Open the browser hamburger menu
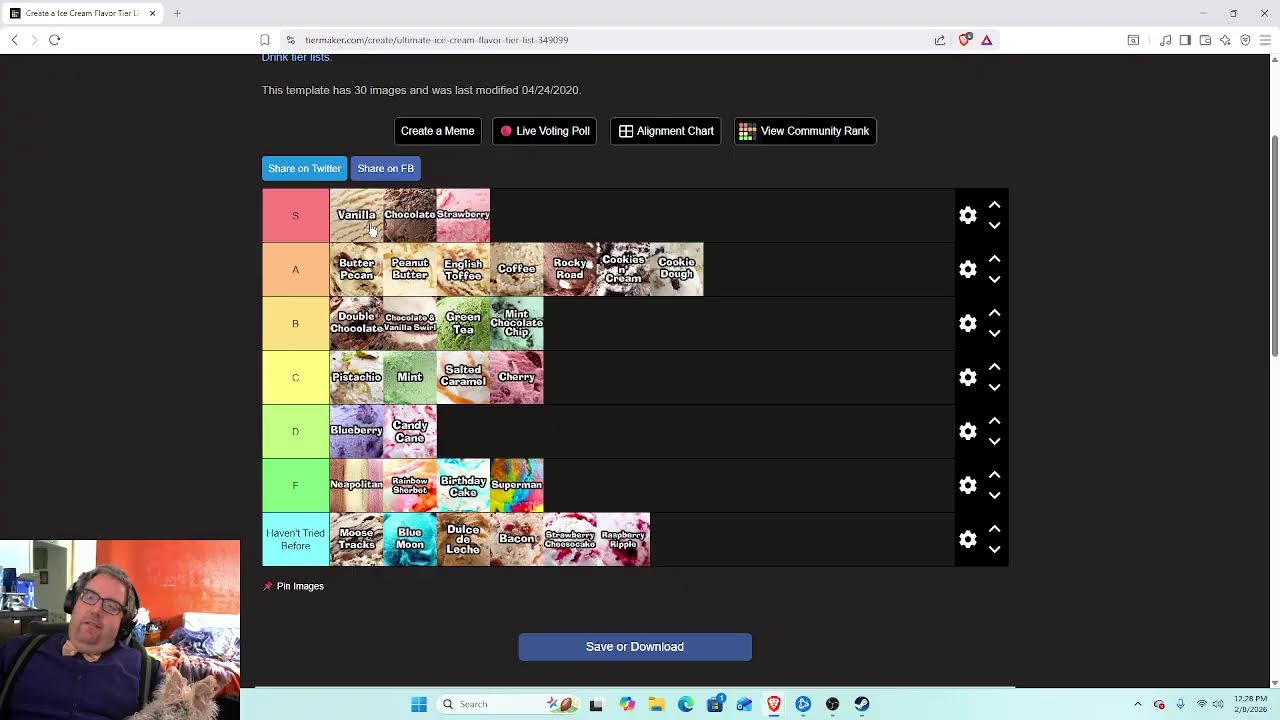This screenshot has width=1280, height=720. pos(1265,40)
